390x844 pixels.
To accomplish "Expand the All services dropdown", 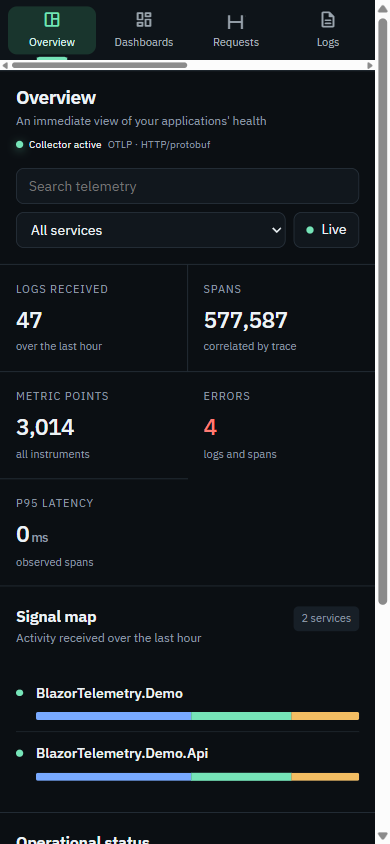I will tap(151, 230).
